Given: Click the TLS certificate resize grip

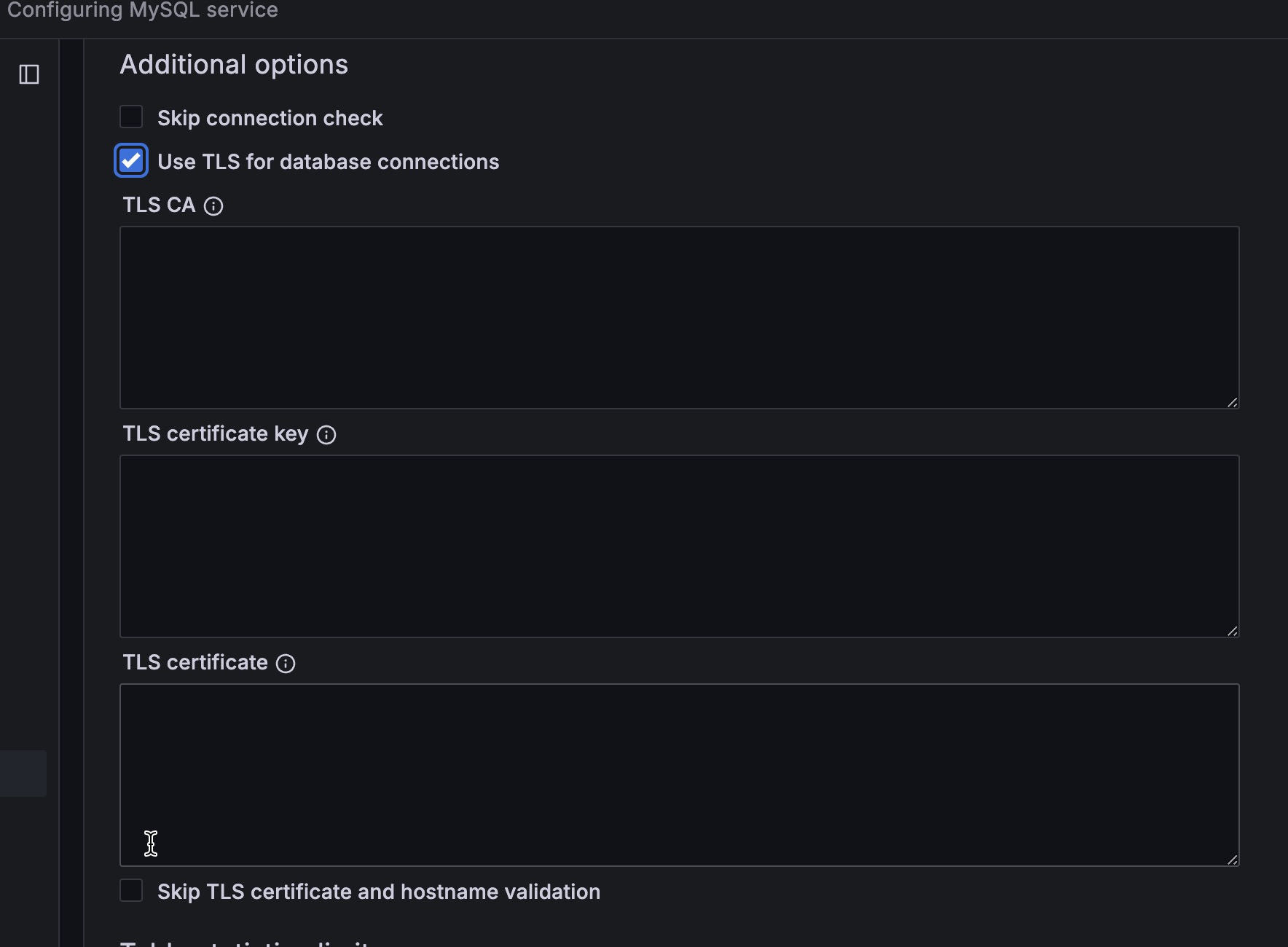Looking at the screenshot, I should (x=1231, y=860).
